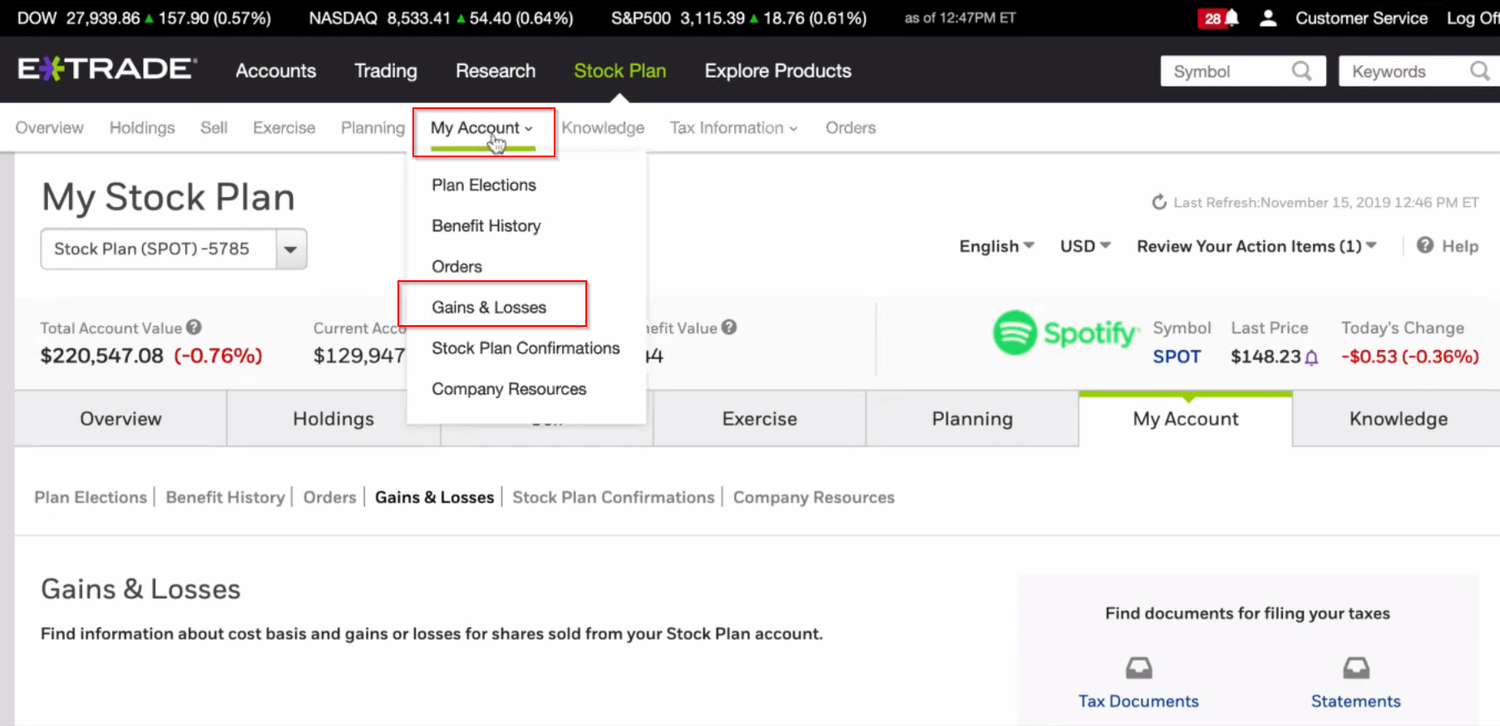Expand the USD currency dropdown
Image resolution: width=1500 pixels, height=726 pixels.
(x=1084, y=246)
